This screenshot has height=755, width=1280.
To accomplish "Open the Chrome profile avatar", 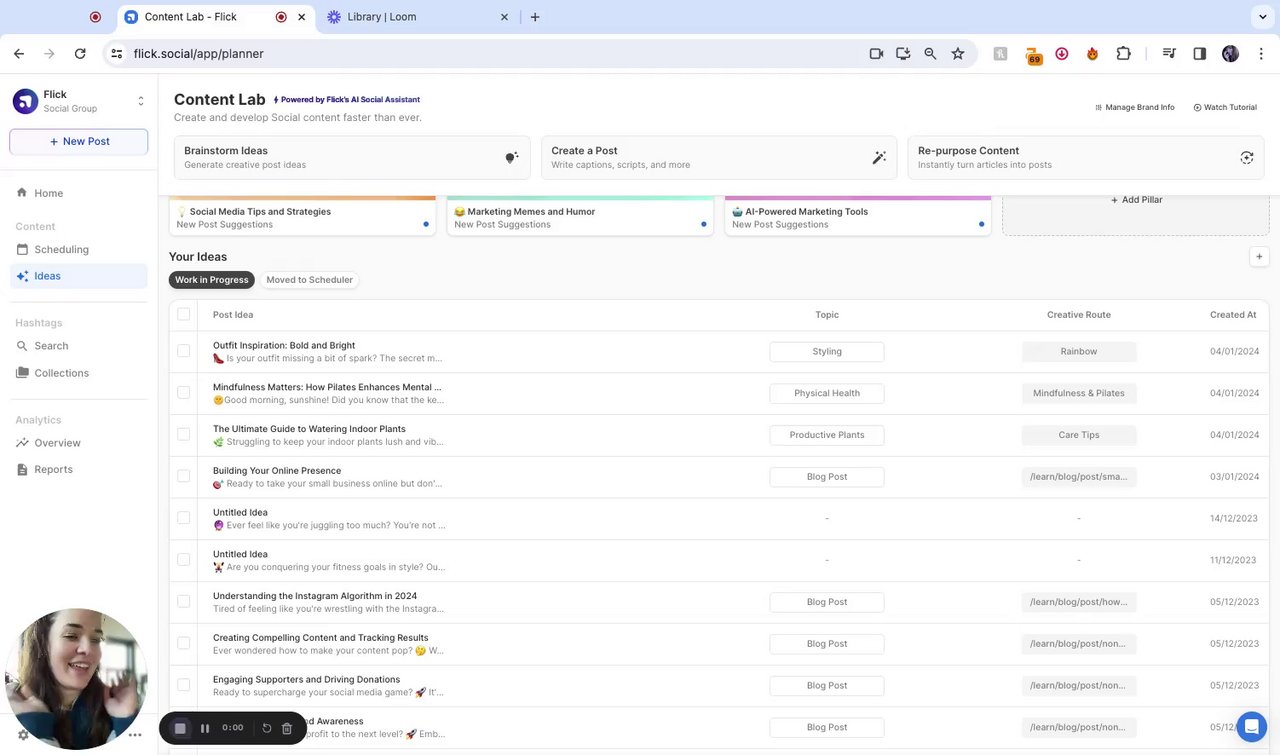I will click(x=1230, y=54).
